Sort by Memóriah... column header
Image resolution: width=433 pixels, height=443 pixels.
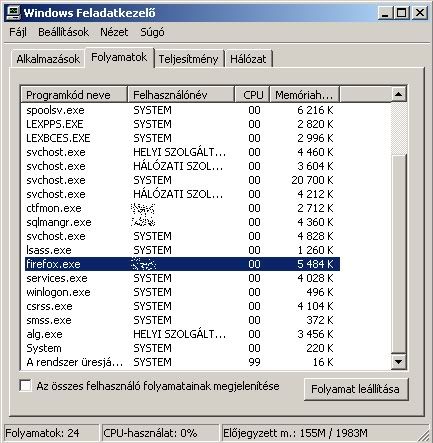tap(304, 95)
